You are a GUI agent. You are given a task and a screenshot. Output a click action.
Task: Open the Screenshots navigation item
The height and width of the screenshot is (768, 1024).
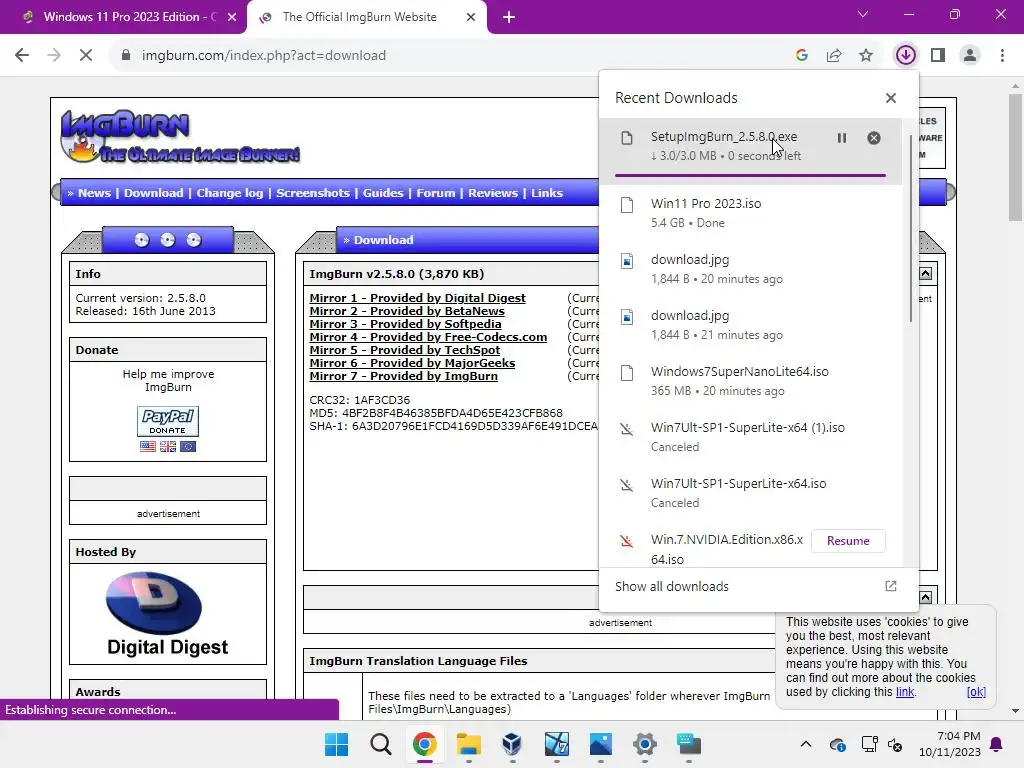point(313,193)
